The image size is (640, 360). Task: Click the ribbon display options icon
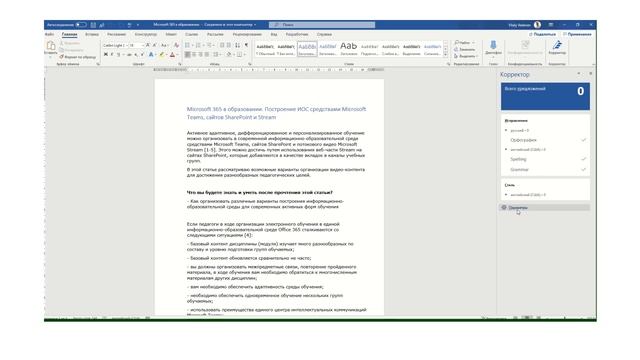coord(551,25)
